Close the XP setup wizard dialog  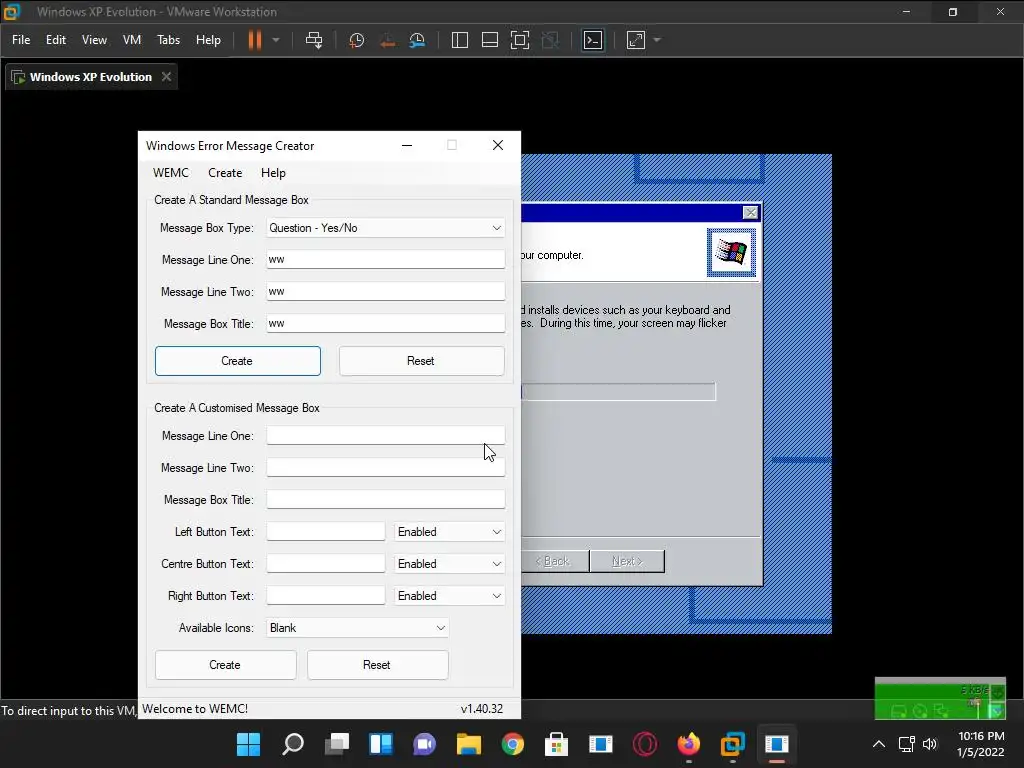point(750,212)
